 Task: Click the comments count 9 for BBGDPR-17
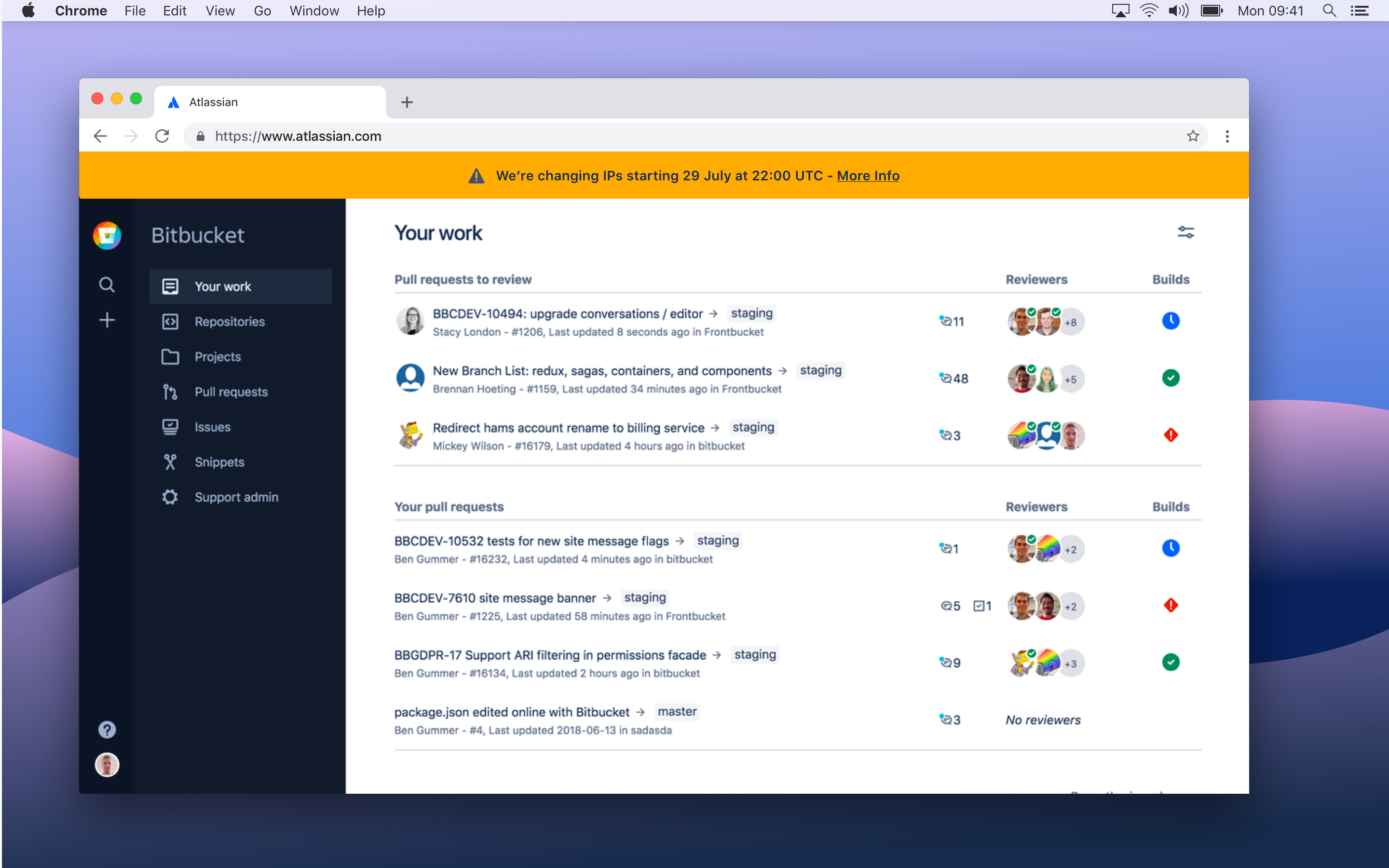point(950,663)
